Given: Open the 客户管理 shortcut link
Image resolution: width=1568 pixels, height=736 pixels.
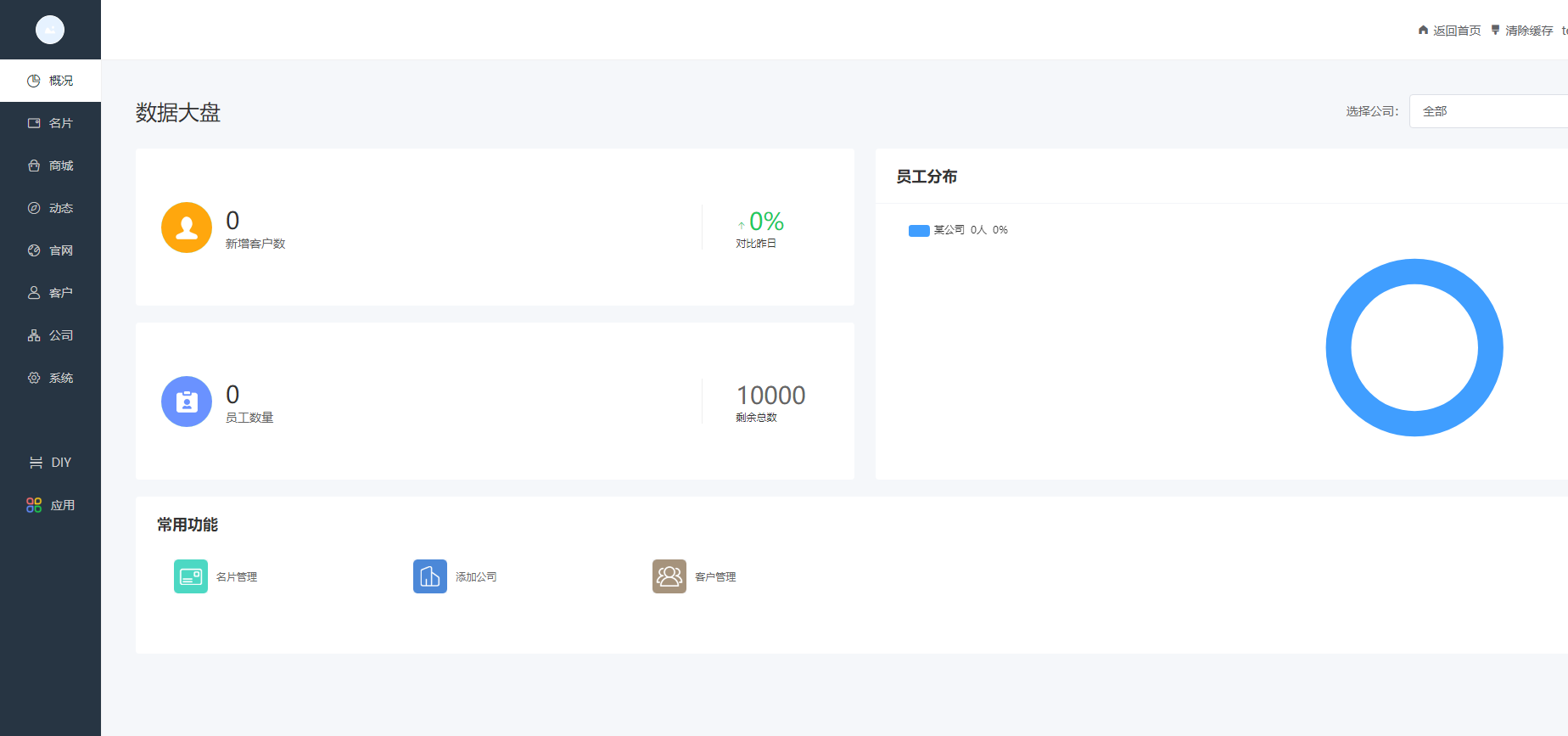Looking at the screenshot, I should (x=715, y=577).
